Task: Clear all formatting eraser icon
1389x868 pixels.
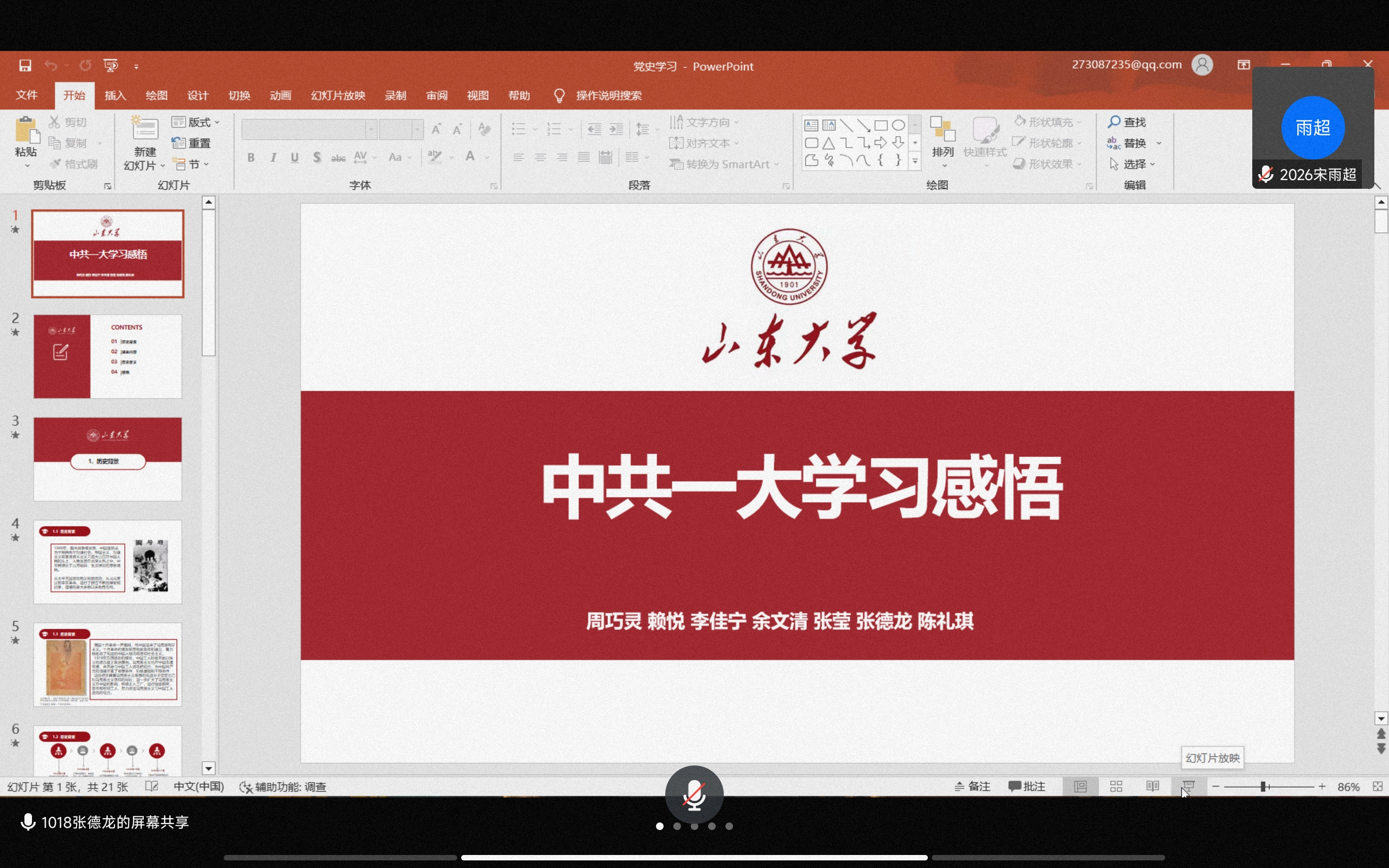Action: point(485,129)
